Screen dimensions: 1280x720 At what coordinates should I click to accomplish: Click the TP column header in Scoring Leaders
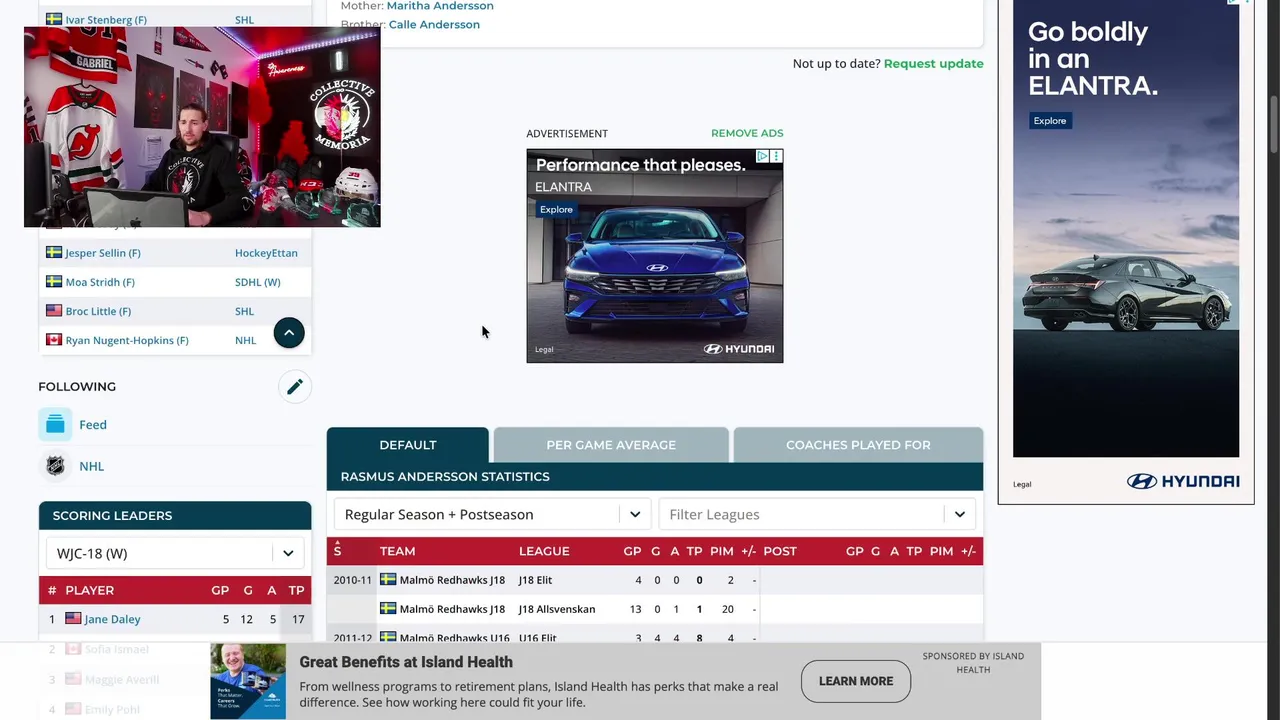[296, 590]
